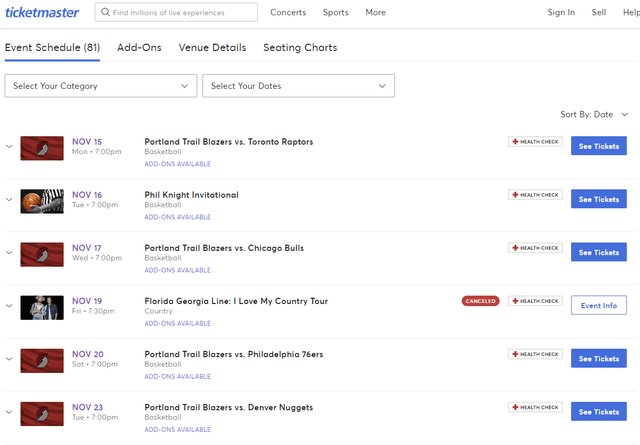The image size is (640, 445).
Task: Open Phil Knight Invitational event title
Action: (x=191, y=195)
